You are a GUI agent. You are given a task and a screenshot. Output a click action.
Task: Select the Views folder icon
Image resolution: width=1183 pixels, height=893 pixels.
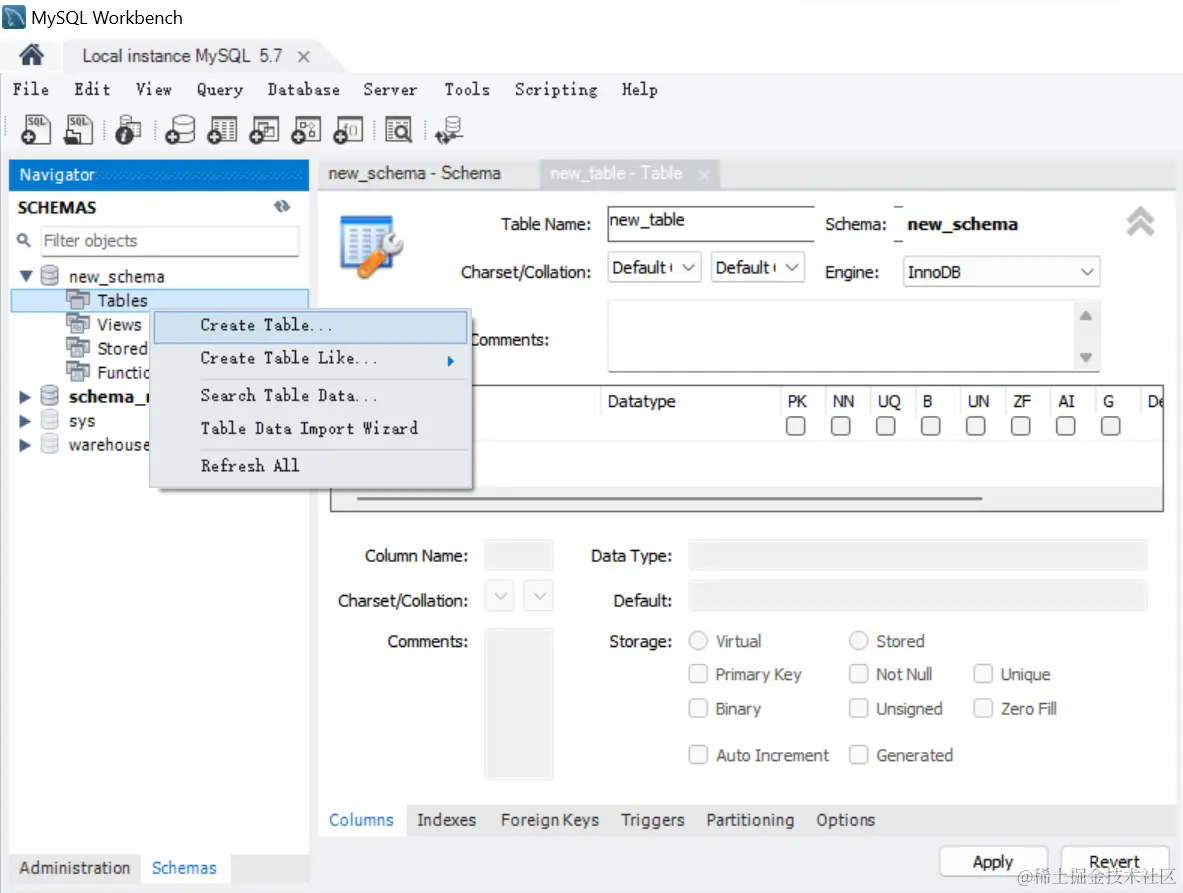78,324
